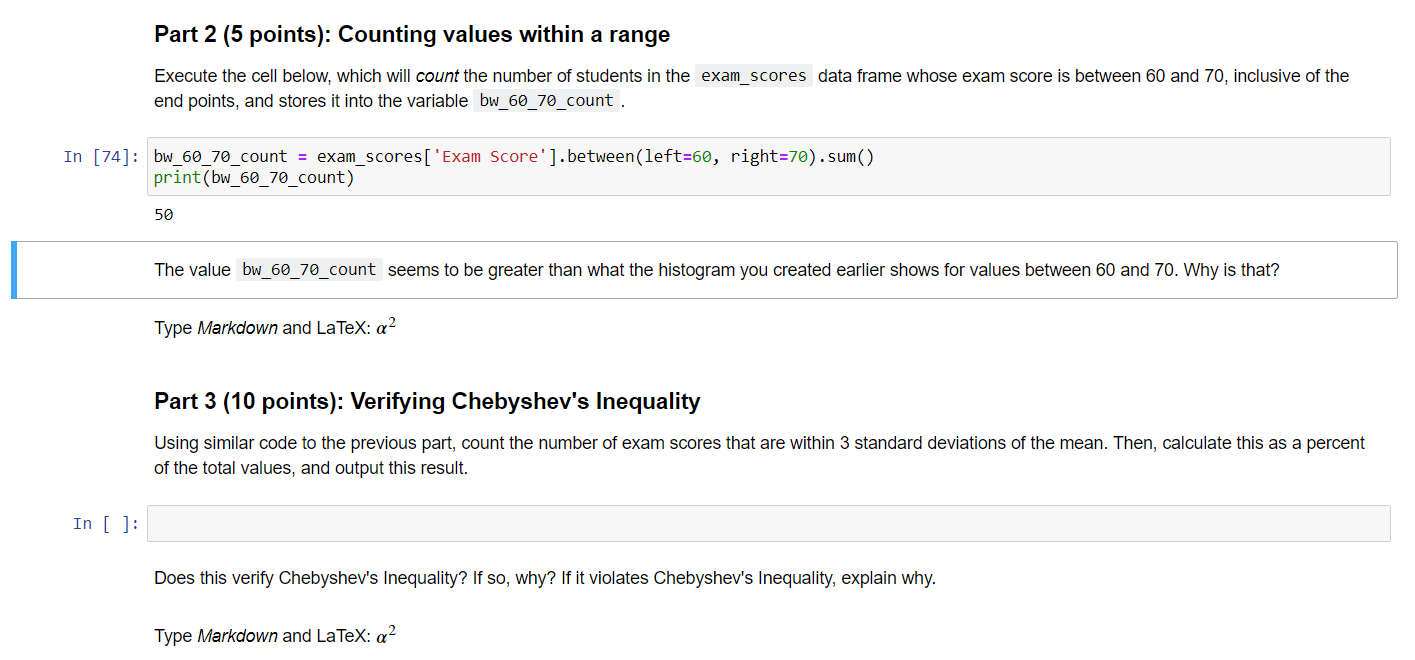
Task: Click the bw_60_70_count code span in the question
Action: [x=309, y=269]
